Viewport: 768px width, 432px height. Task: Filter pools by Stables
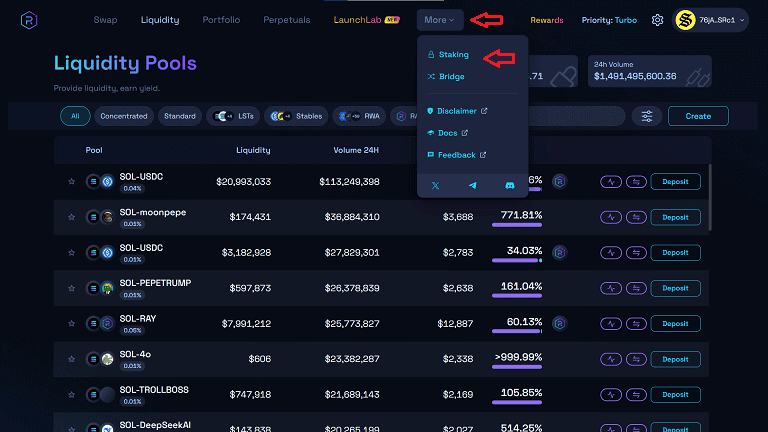[296, 116]
